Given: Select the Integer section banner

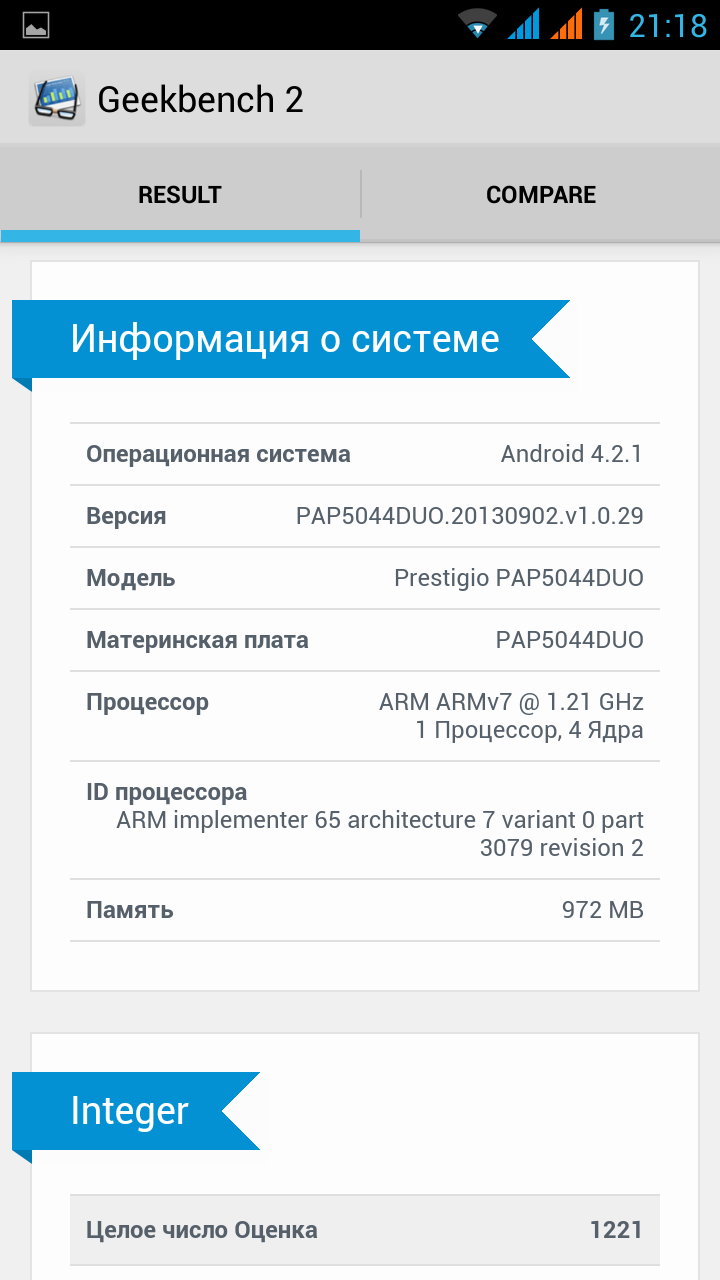Looking at the screenshot, I should pos(130,1111).
